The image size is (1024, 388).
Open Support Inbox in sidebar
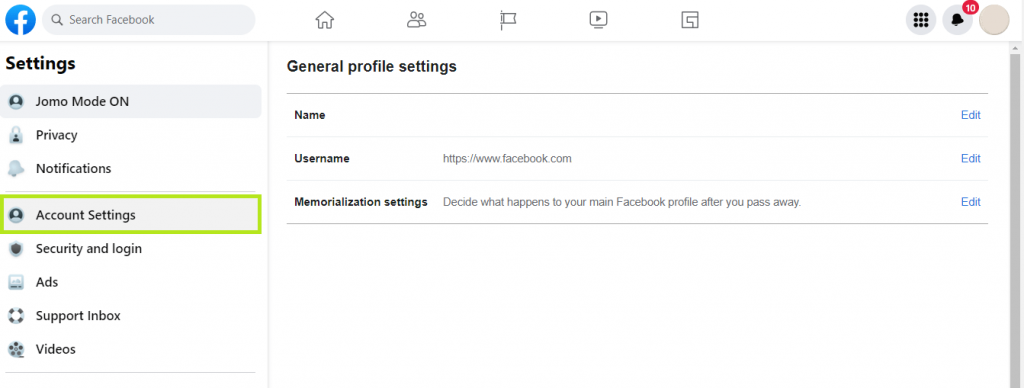[x=131, y=315]
